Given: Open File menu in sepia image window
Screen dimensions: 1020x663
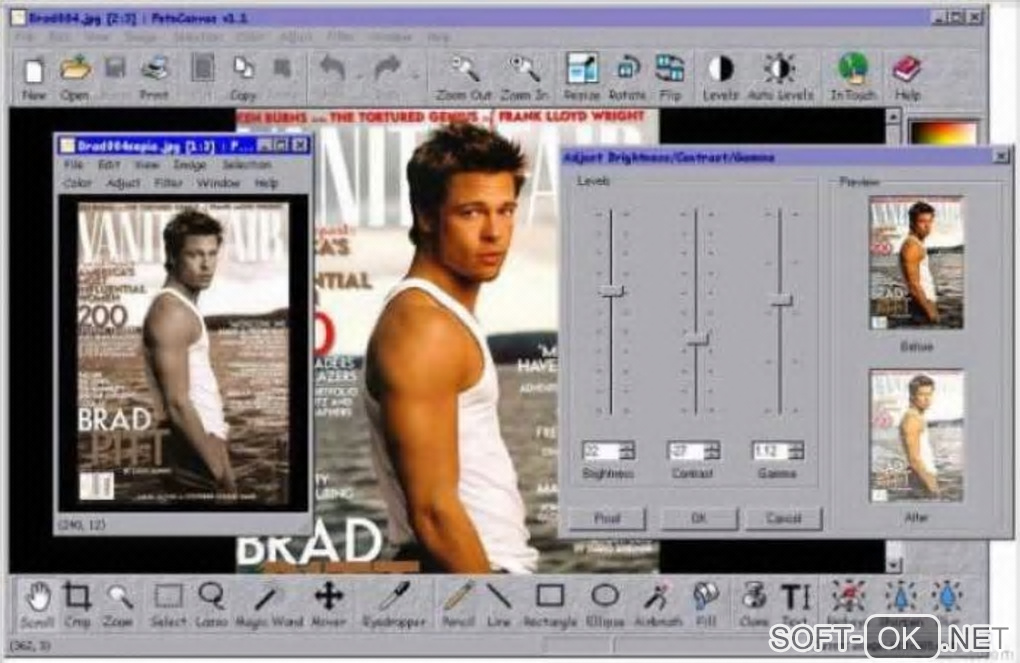Looking at the screenshot, I should pyautogui.click(x=74, y=165).
